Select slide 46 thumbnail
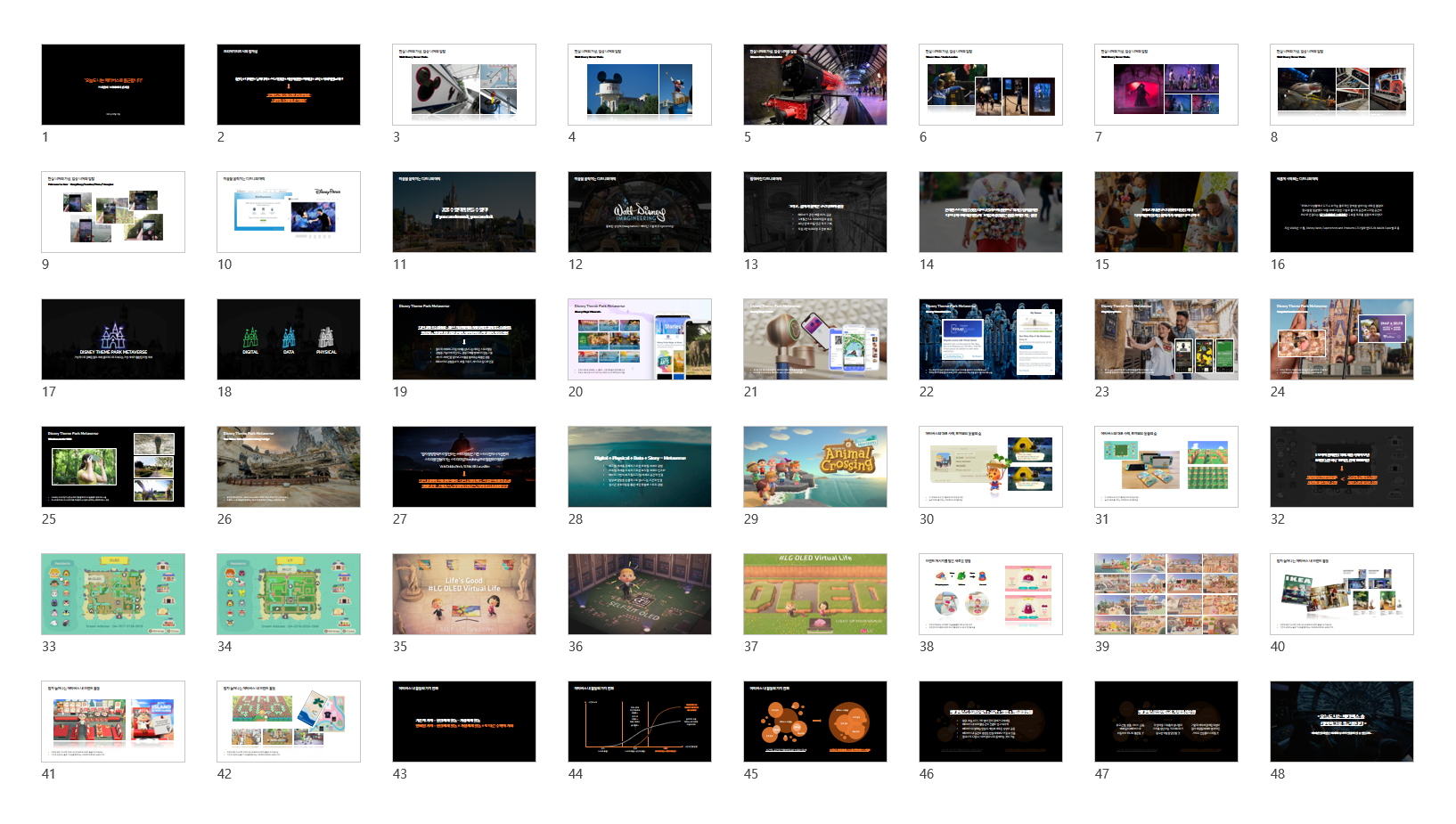The height and width of the screenshot is (824, 1456). (x=991, y=722)
